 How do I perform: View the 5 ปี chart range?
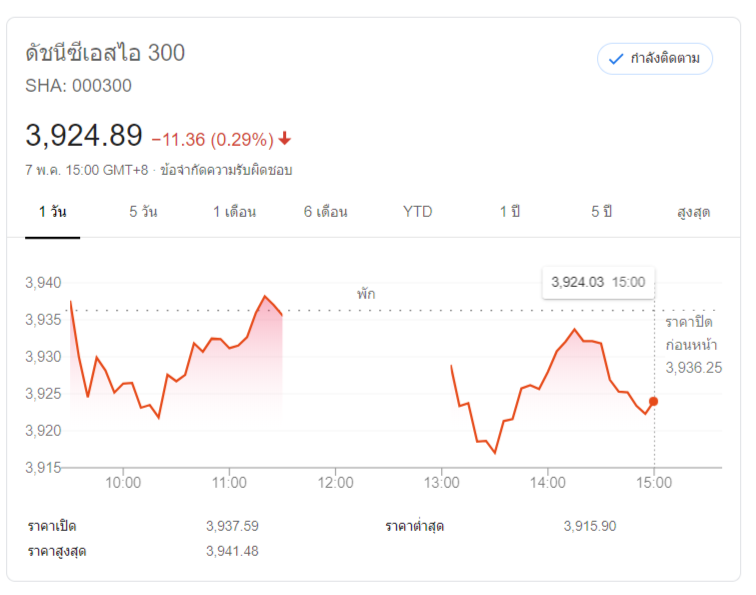pos(601,212)
